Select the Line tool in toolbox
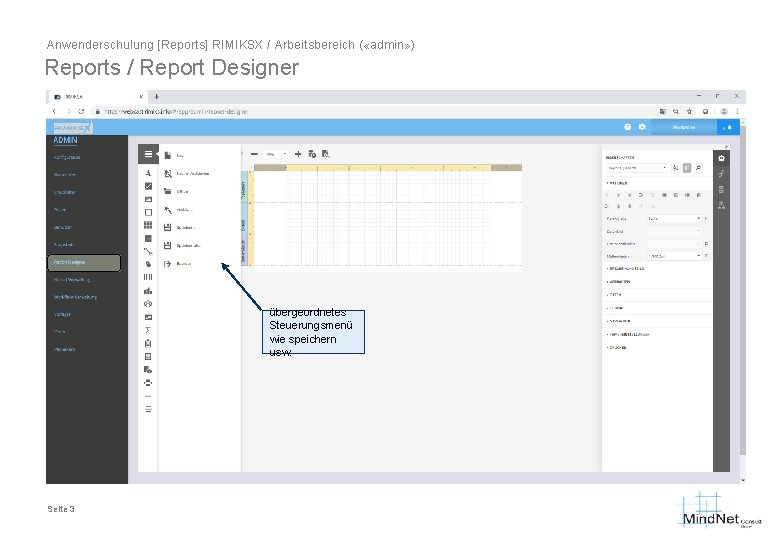780x540 pixels. tap(148, 252)
